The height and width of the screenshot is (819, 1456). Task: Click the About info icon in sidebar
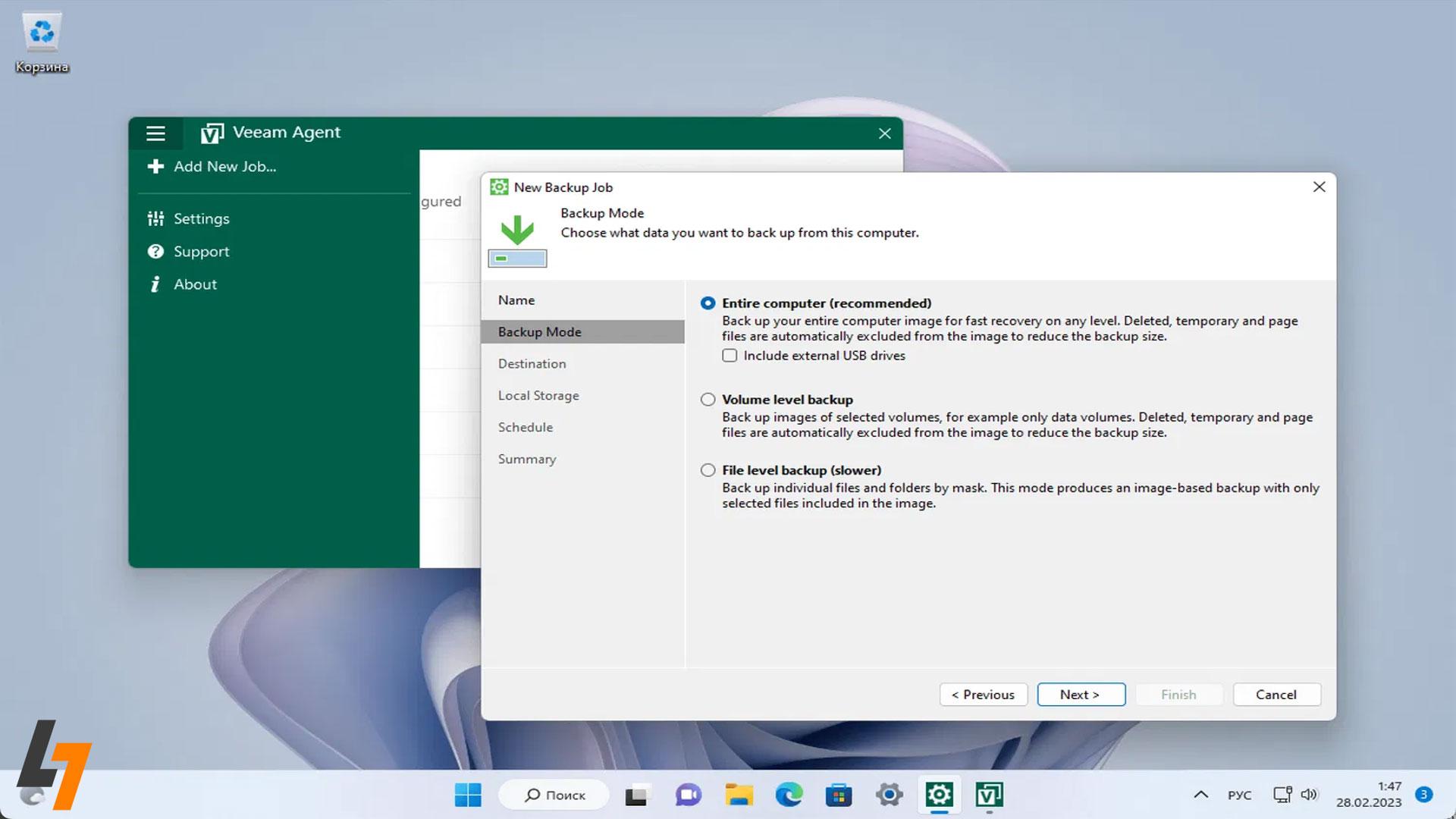coord(155,284)
